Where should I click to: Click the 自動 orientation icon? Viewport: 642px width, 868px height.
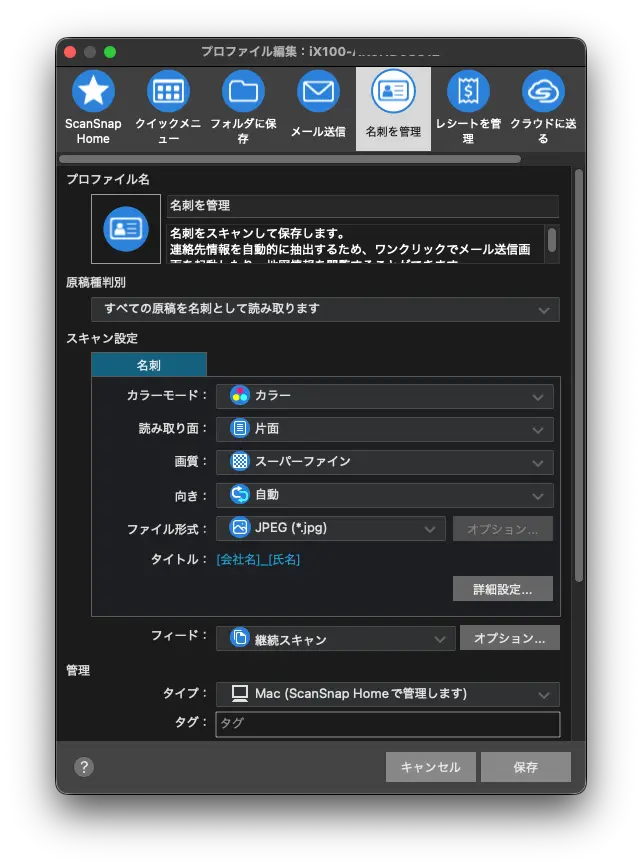240,494
